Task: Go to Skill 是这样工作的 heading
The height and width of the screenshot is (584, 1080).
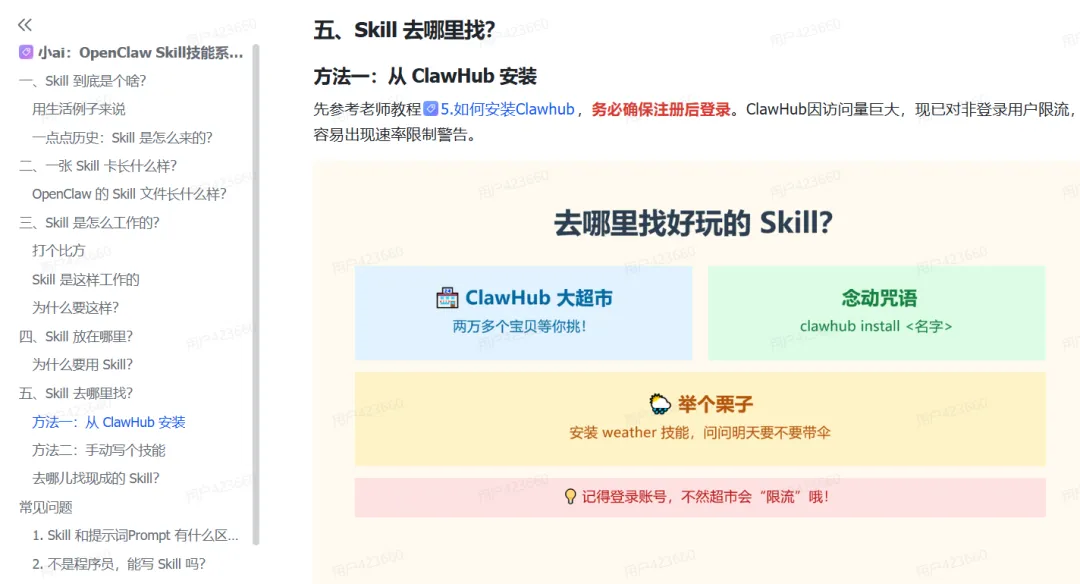Action: tap(85, 280)
